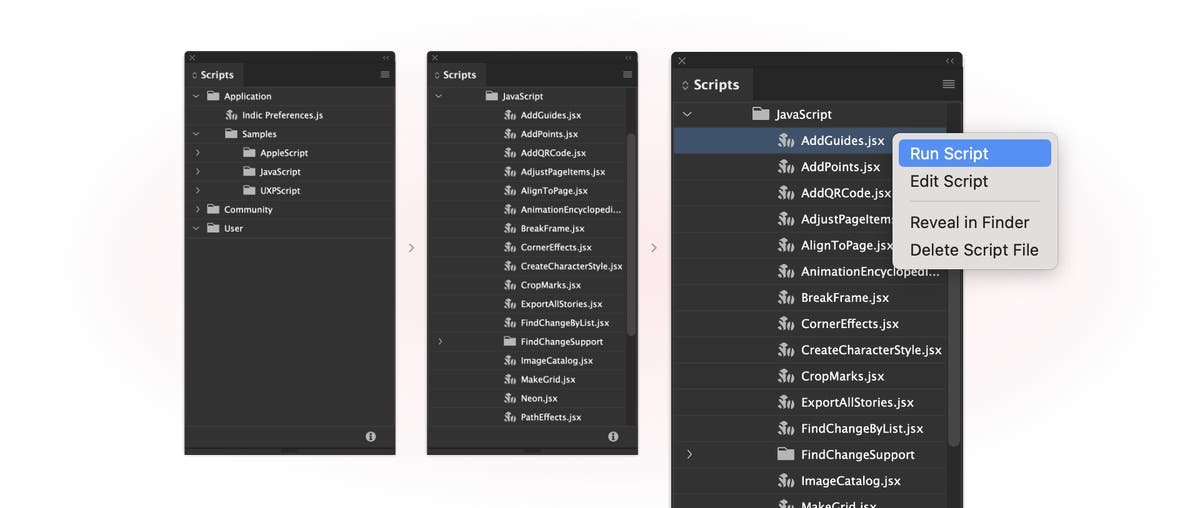Click AddPoints.jsx script icon in large context-menu panel

pos(786,167)
